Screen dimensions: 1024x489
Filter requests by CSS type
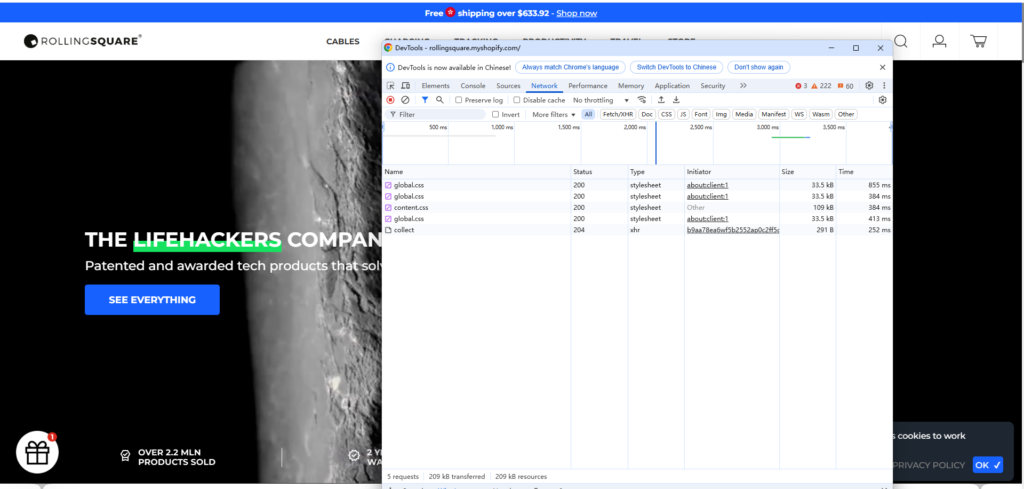(666, 114)
